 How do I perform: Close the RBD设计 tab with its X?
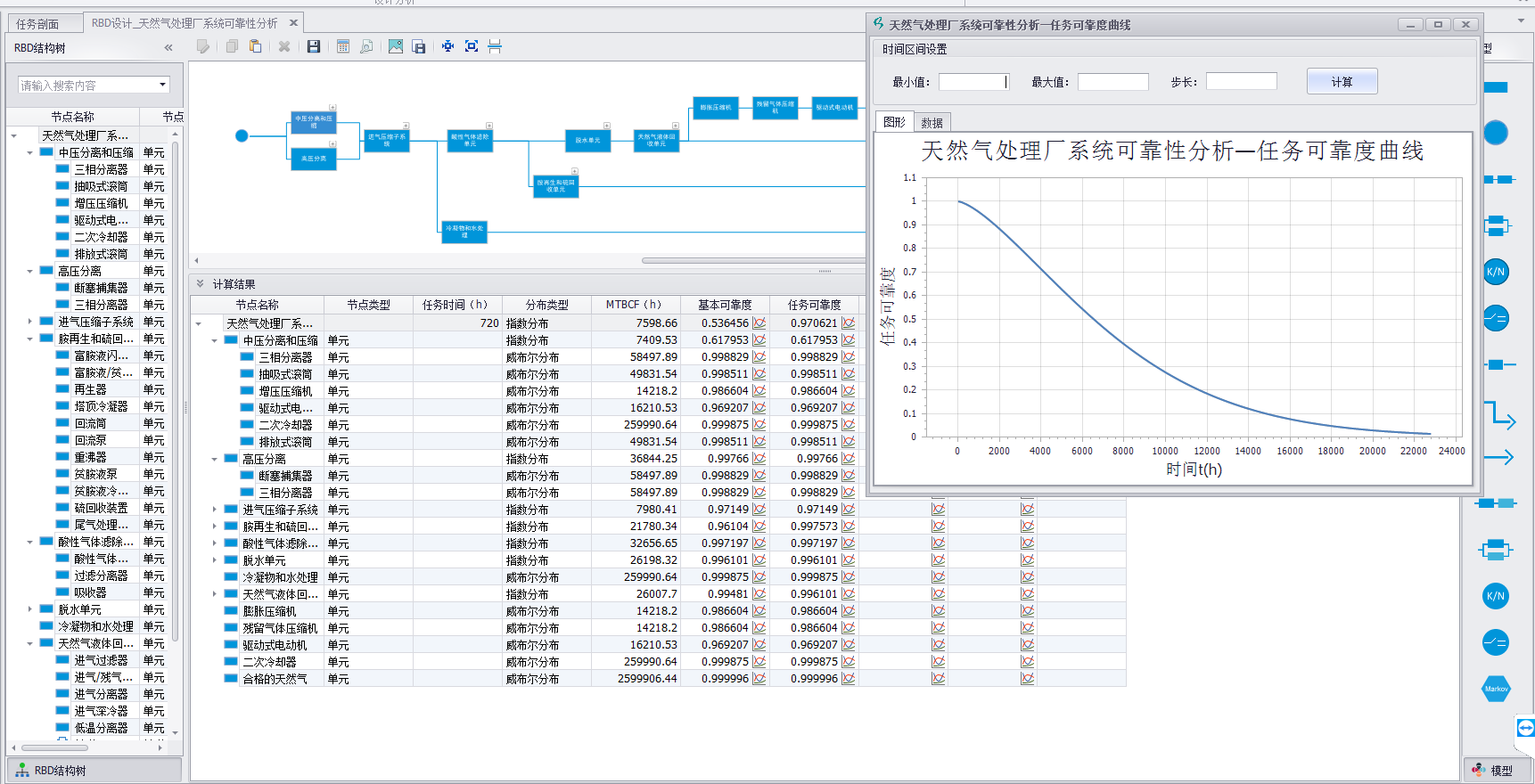(x=293, y=23)
